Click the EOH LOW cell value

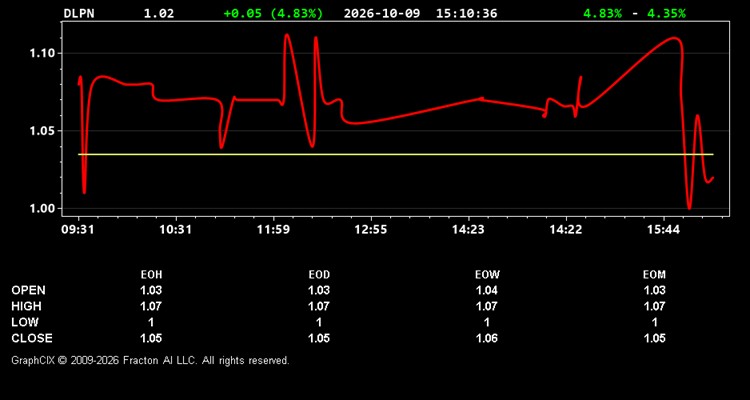151,322
